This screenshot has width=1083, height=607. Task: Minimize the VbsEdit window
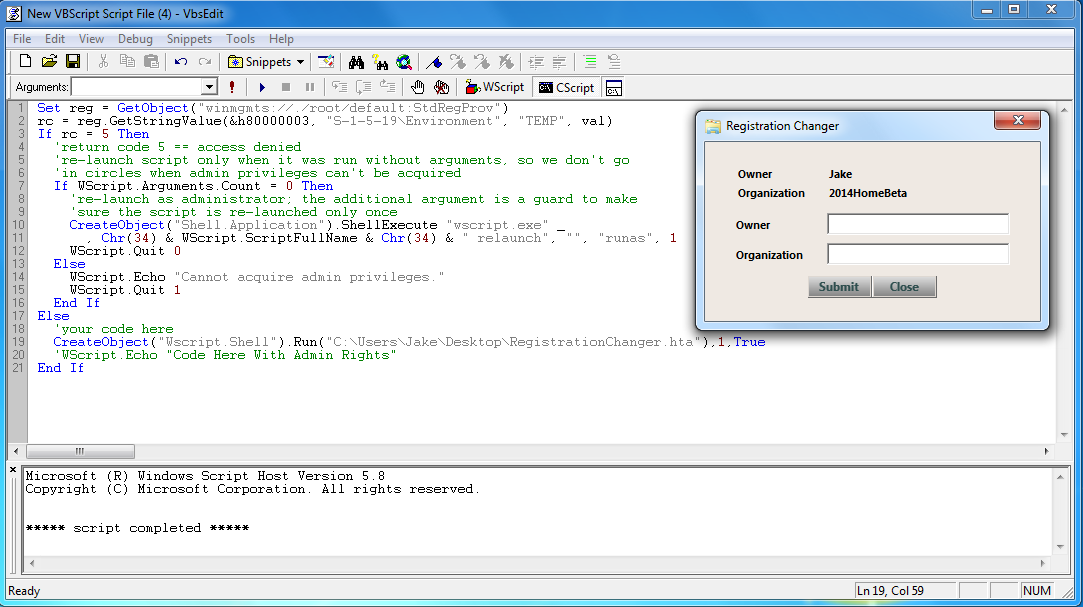click(986, 10)
